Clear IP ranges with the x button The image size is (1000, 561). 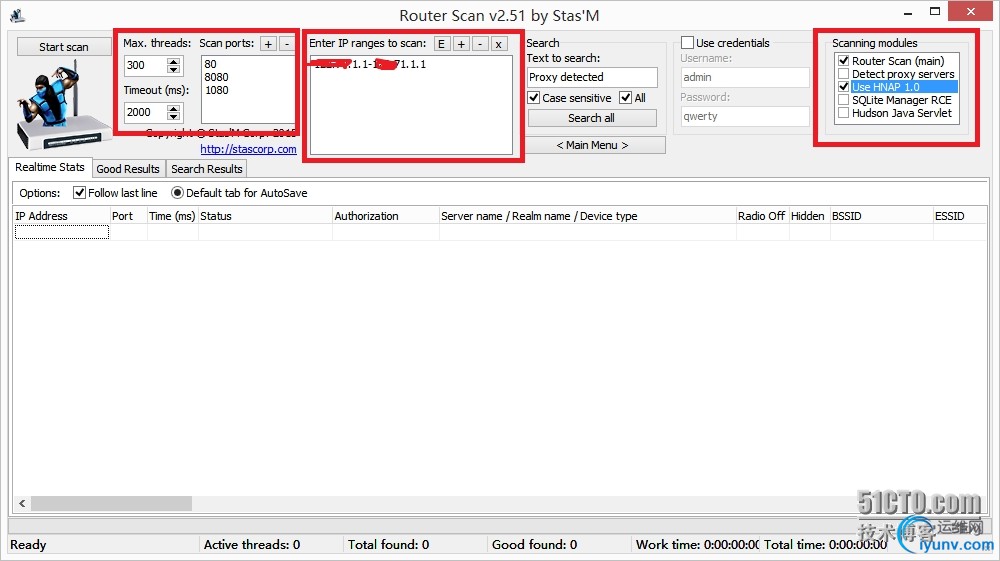499,44
